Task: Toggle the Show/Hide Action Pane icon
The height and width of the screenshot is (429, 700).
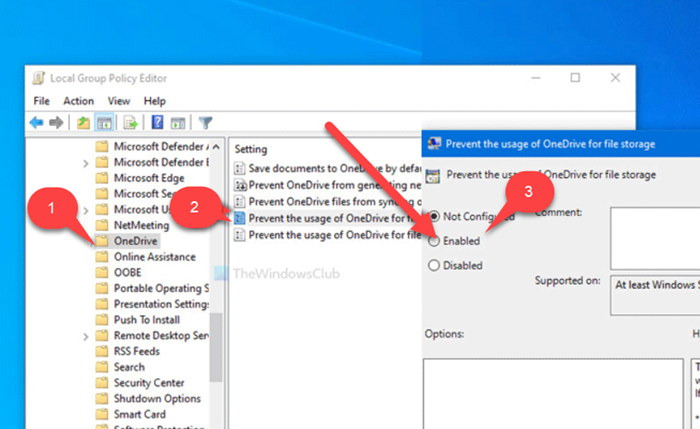Action: (x=178, y=122)
